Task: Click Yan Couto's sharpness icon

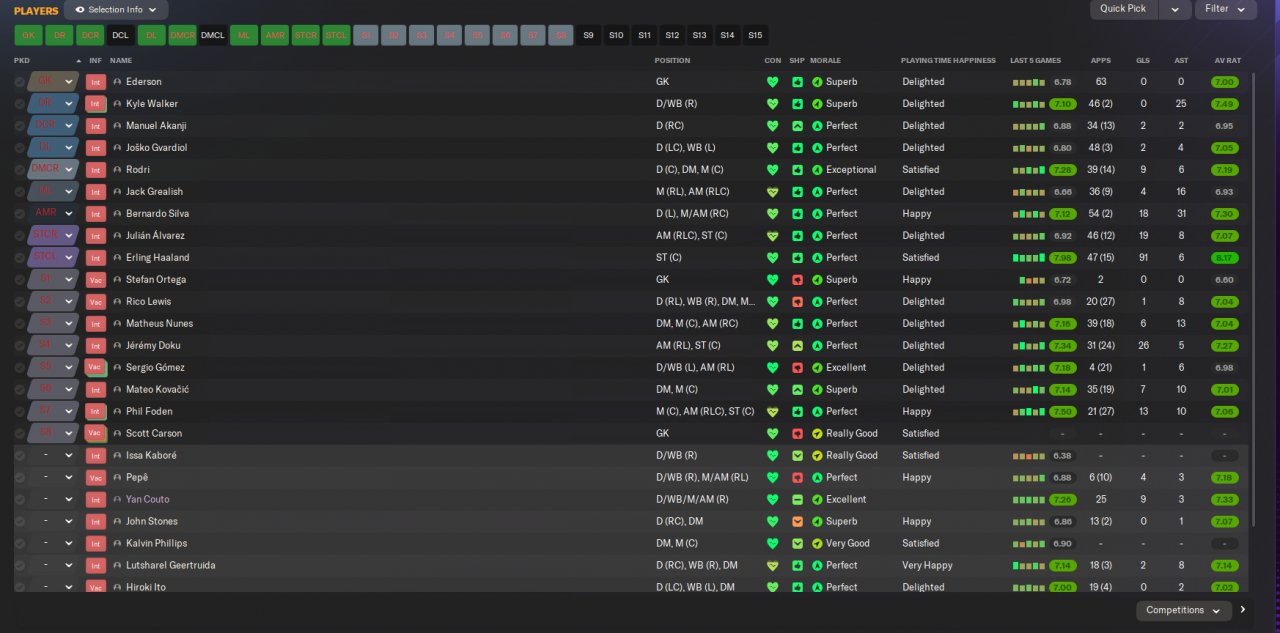Action: pos(797,500)
